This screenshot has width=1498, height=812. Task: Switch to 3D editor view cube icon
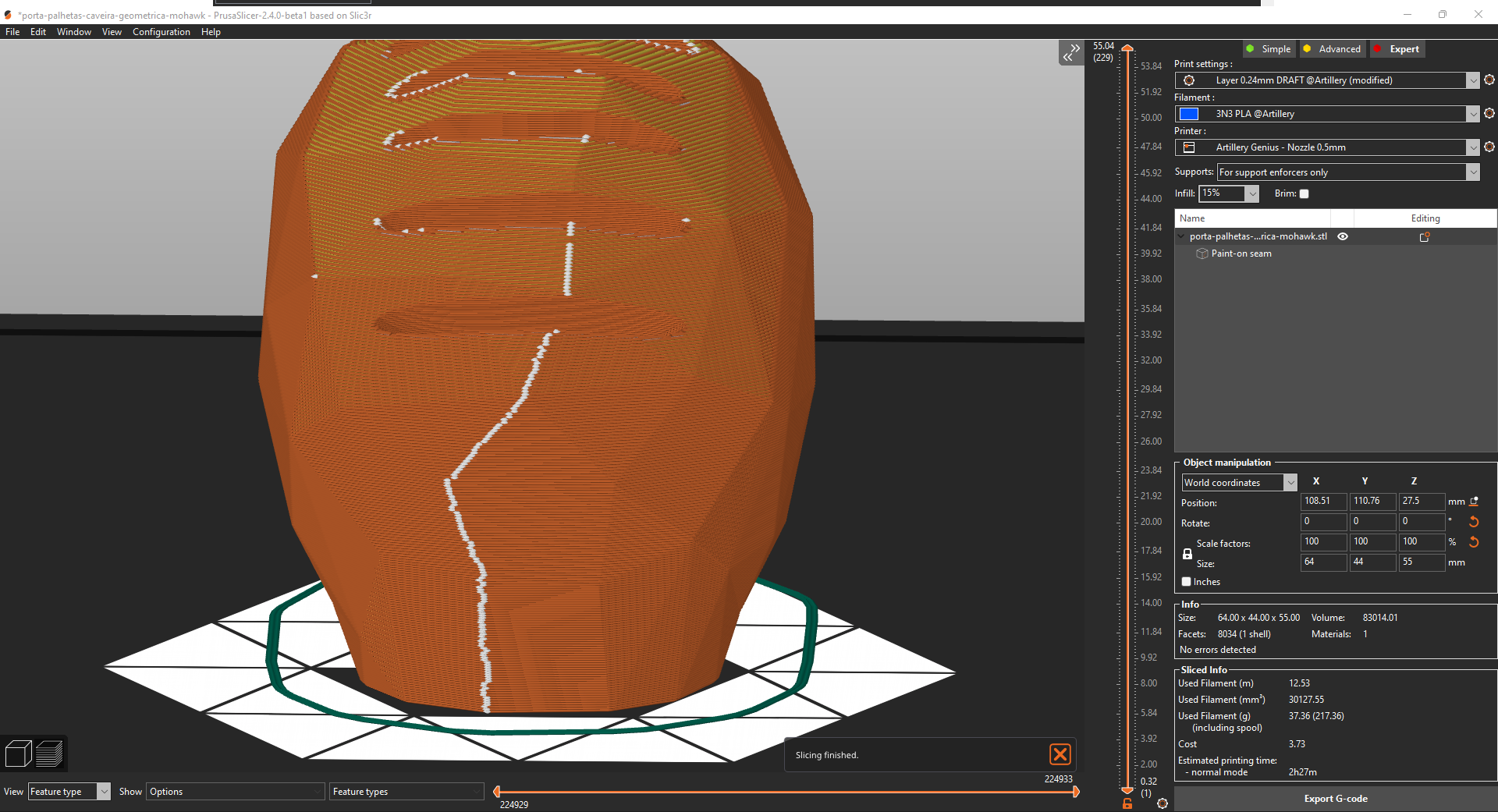(x=18, y=753)
